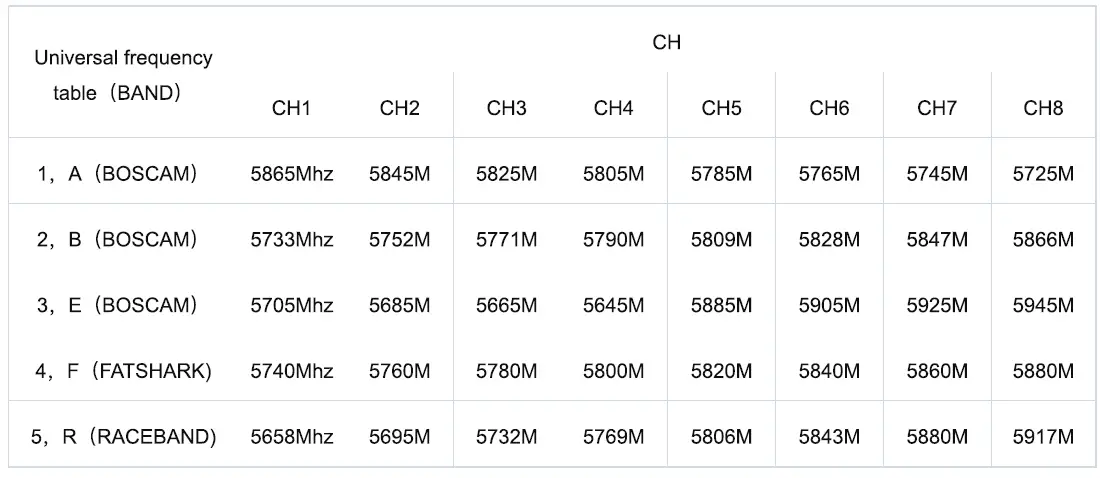Select the E (BOSCAM) band row label
The height and width of the screenshot is (478, 1100).
pos(117,306)
